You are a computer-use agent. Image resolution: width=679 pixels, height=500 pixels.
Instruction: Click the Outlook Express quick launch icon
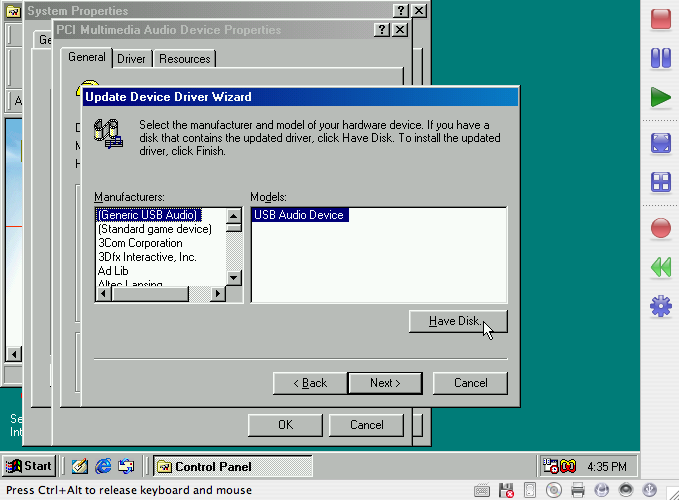(126, 466)
